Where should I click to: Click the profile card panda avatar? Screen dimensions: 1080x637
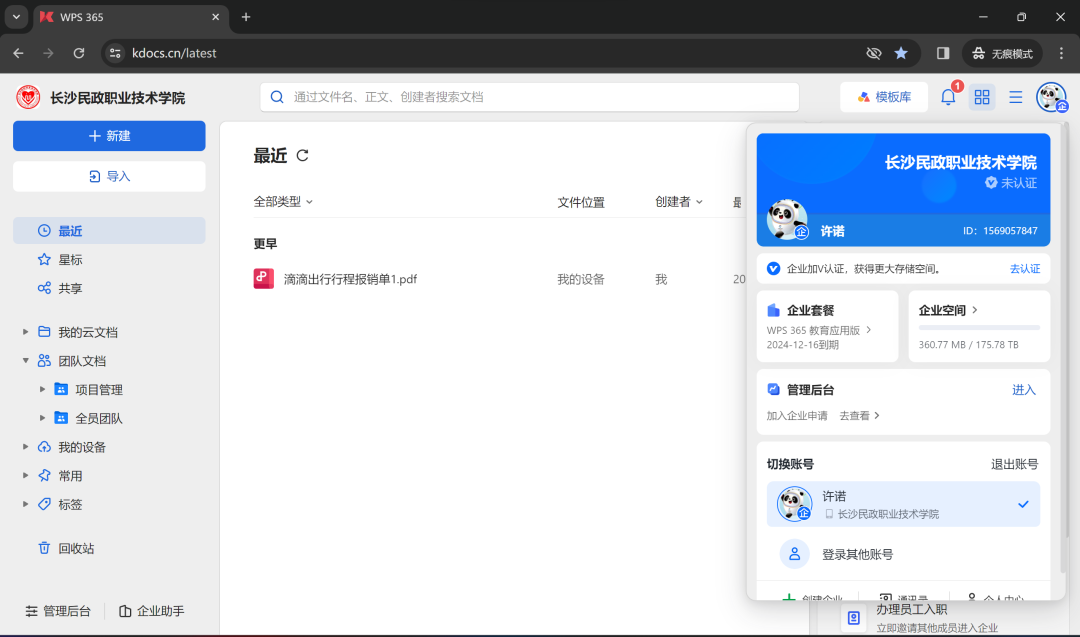[787, 220]
